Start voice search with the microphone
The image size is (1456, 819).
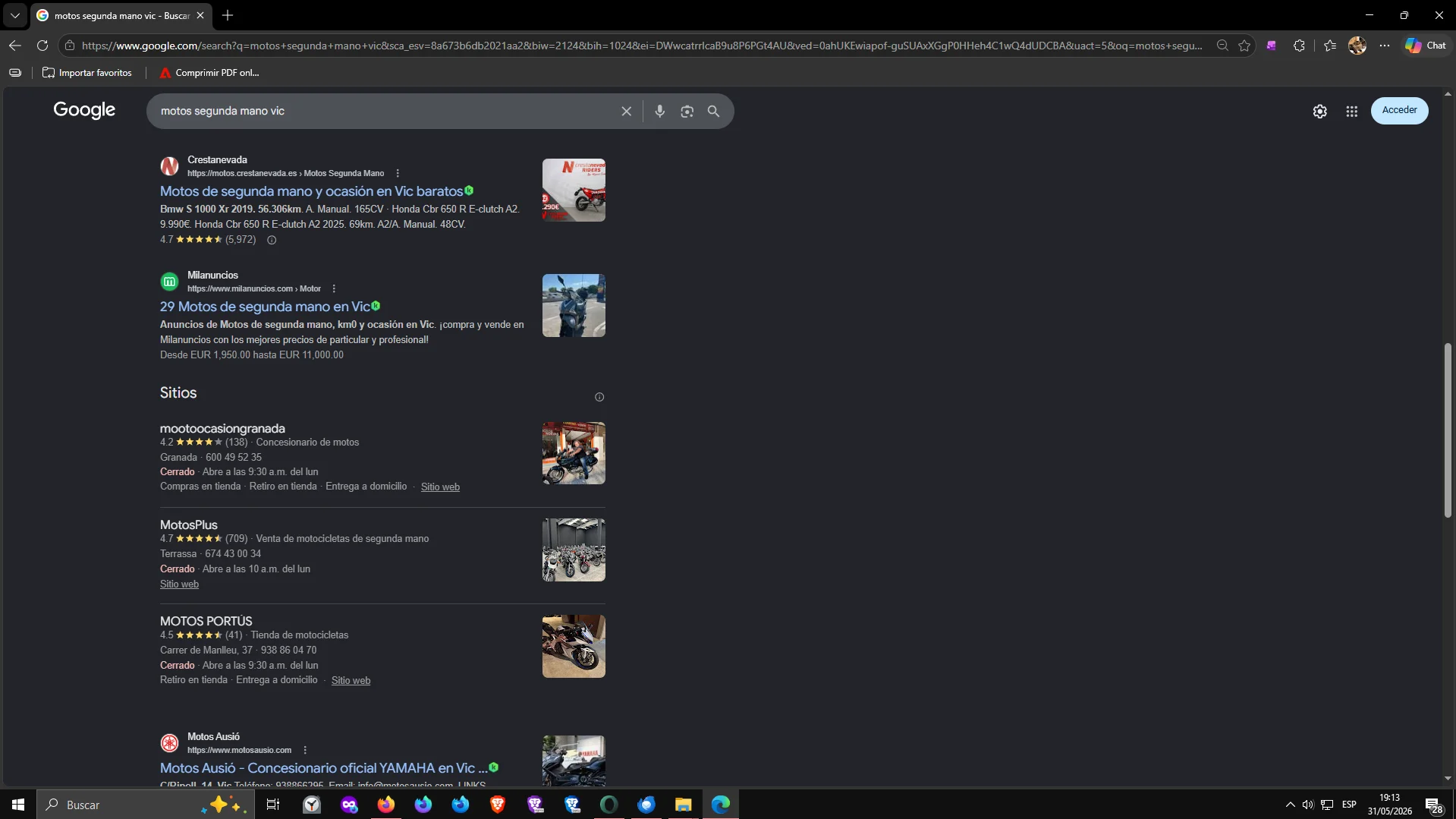[660, 111]
